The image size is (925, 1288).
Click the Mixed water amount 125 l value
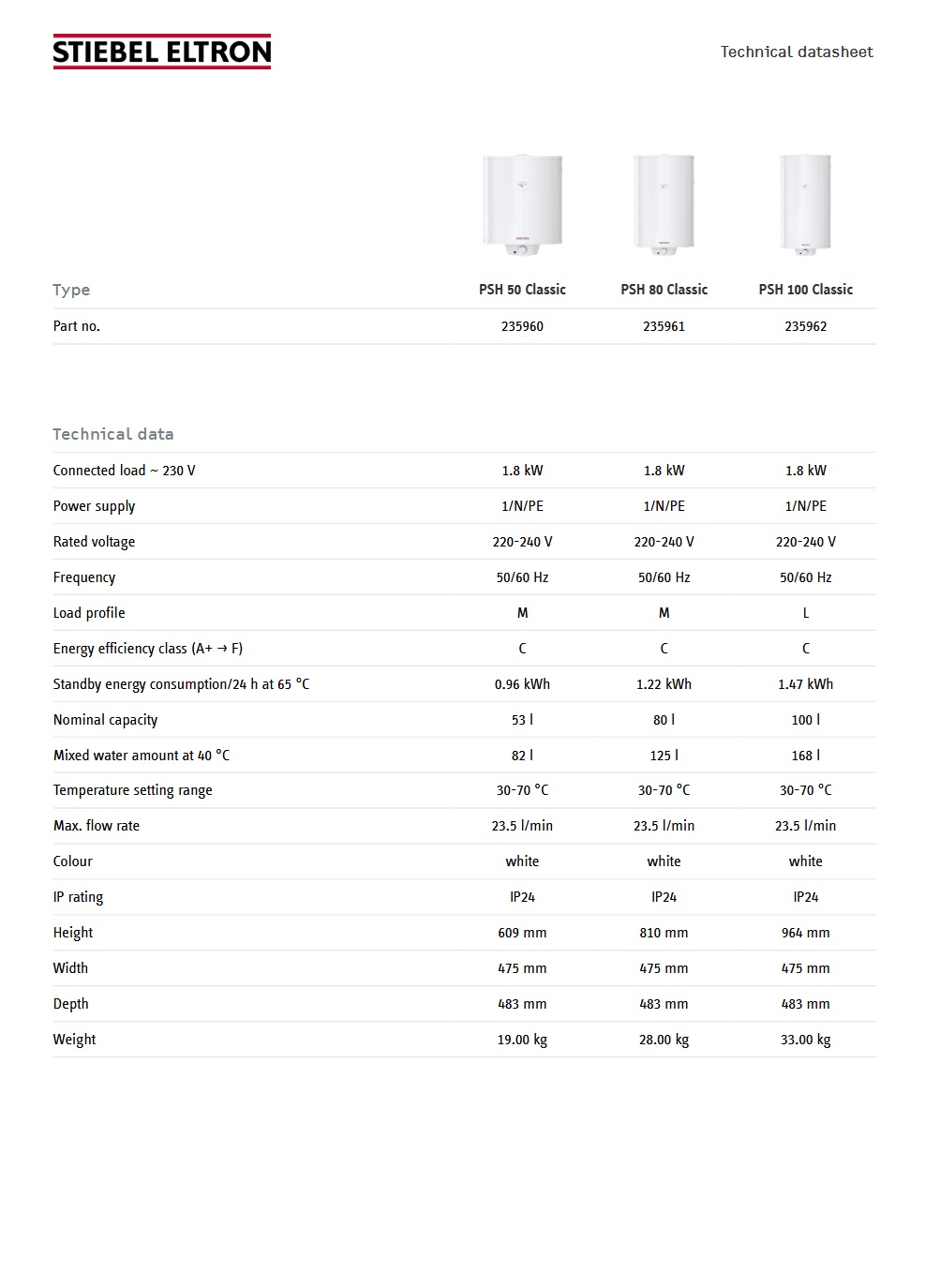click(x=664, y=756)
